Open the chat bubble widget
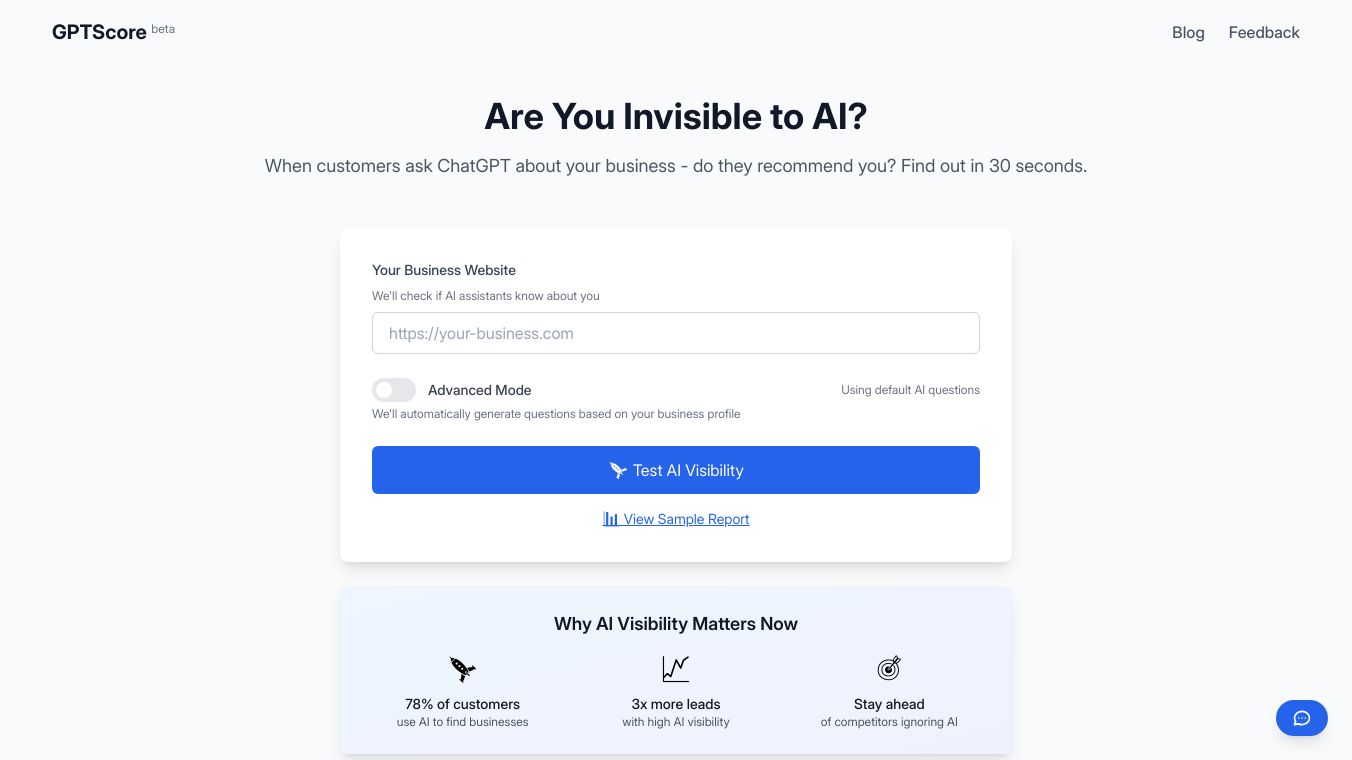1352x760 pixels. (x=1301, y=718)
